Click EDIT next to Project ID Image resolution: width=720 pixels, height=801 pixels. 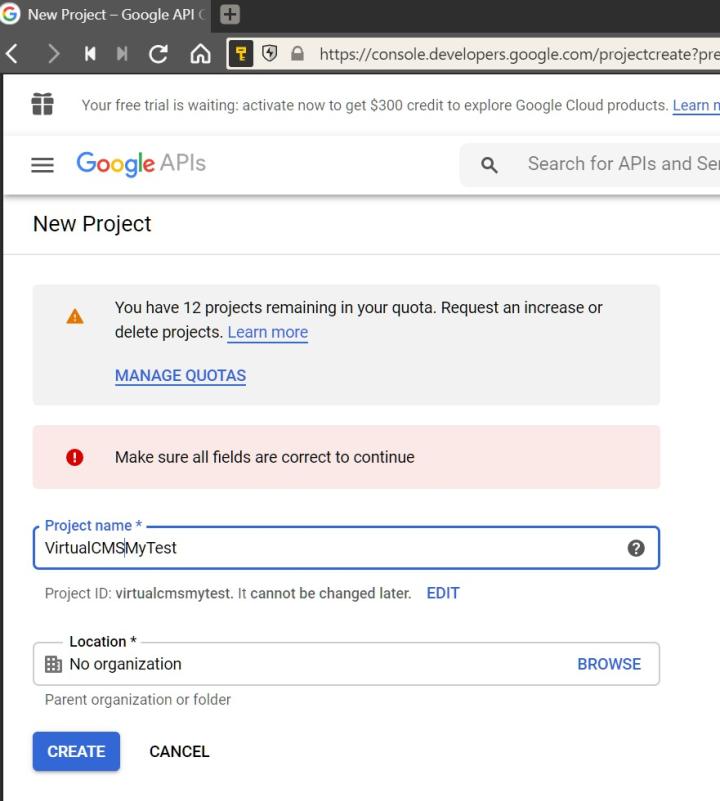(x=443, y=593)
